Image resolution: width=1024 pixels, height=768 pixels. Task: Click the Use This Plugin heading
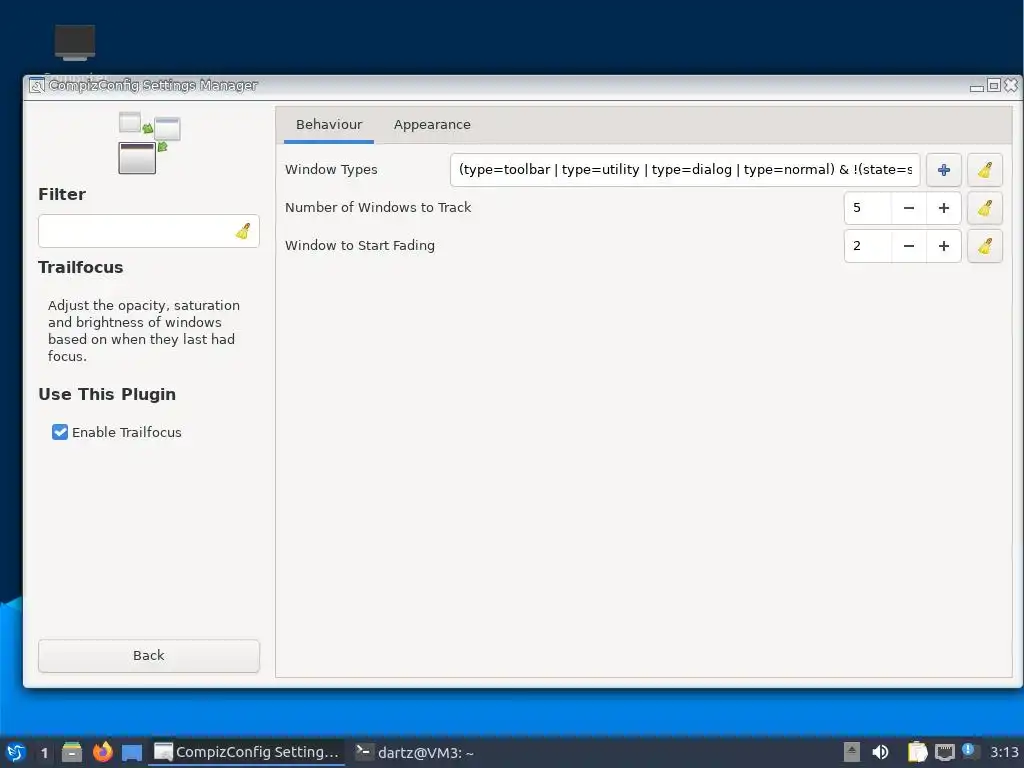107,394
